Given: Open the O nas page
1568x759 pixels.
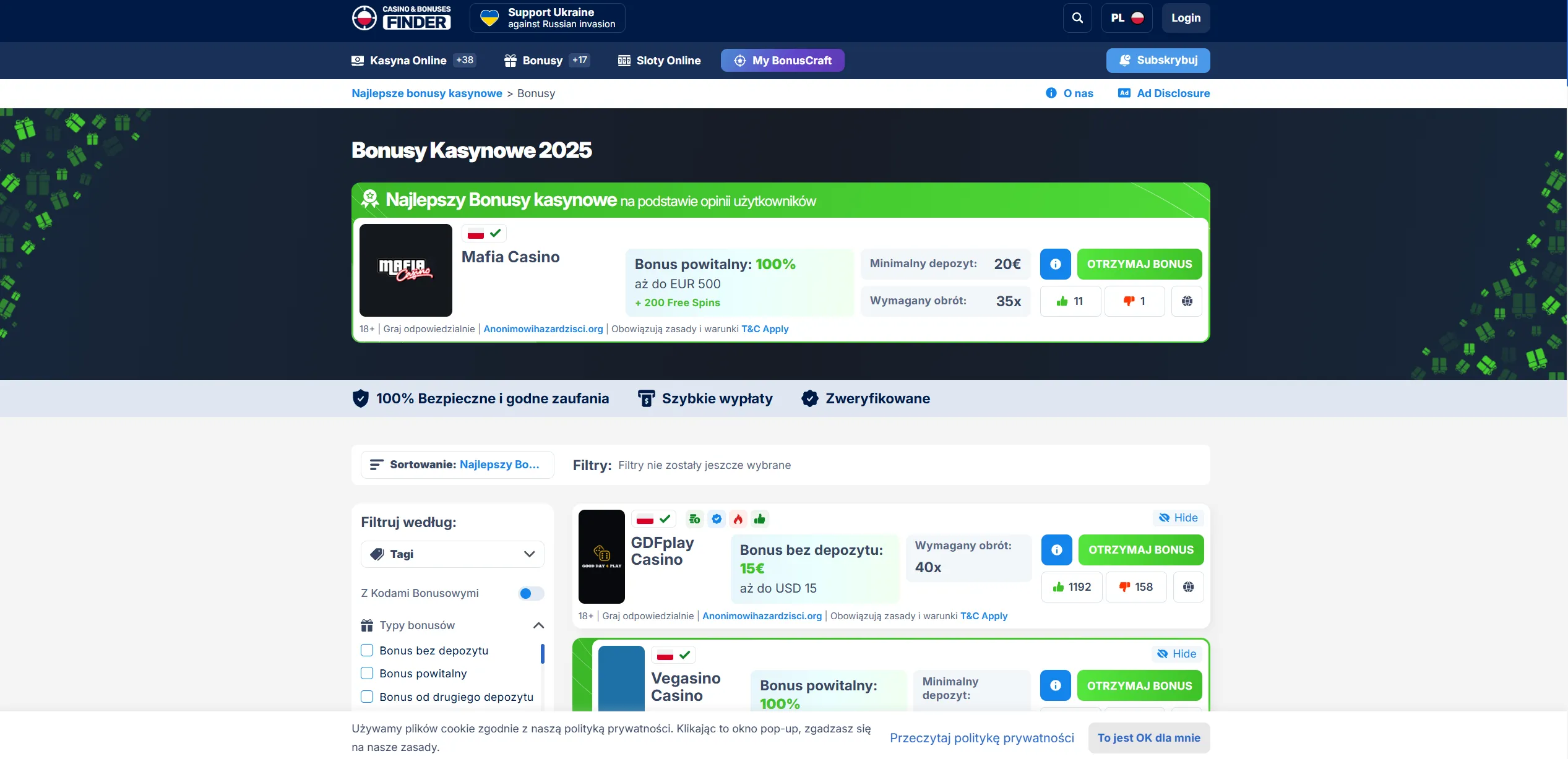Looking at the screenshot, I should [1069, 93].
